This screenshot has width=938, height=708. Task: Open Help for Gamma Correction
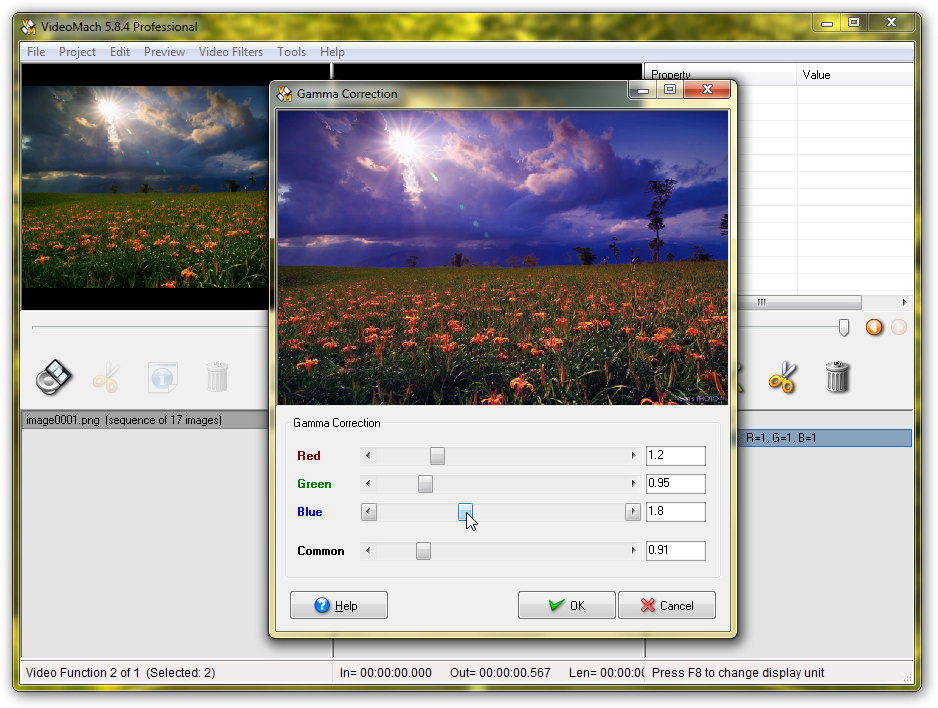pos(338,605)
